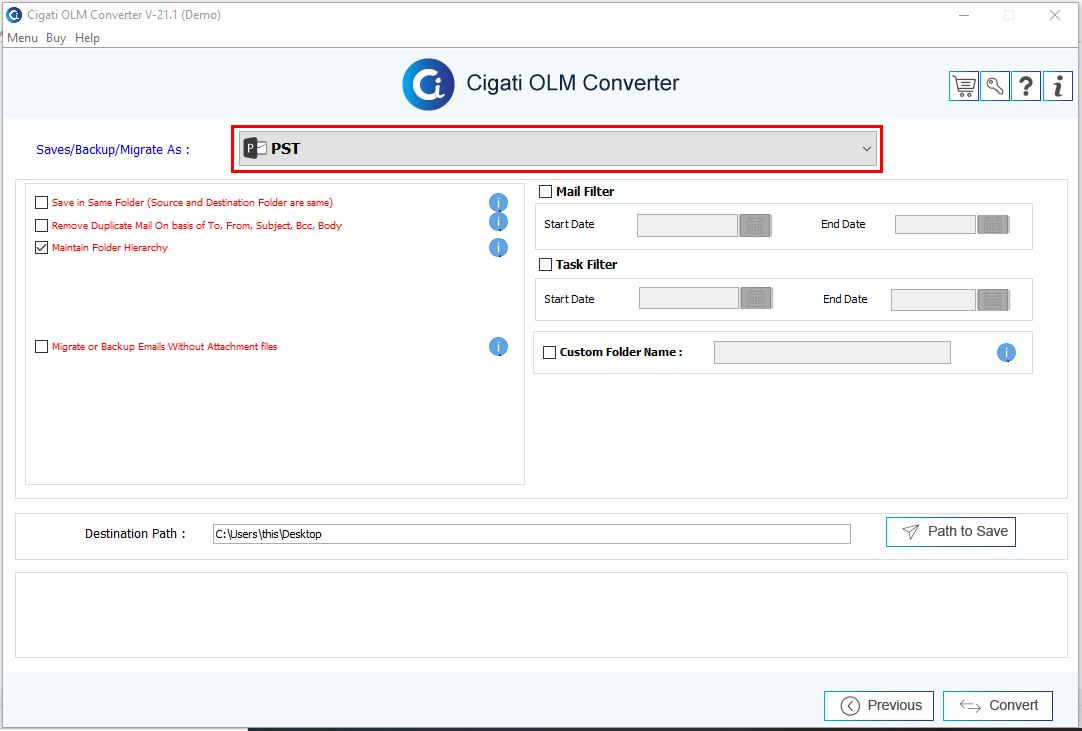Image resolution: width=1082 pixels, height=731 pixels.
Task: Click the Cigati logo in header
Action: pyautogui.click(x=429, y=84)
